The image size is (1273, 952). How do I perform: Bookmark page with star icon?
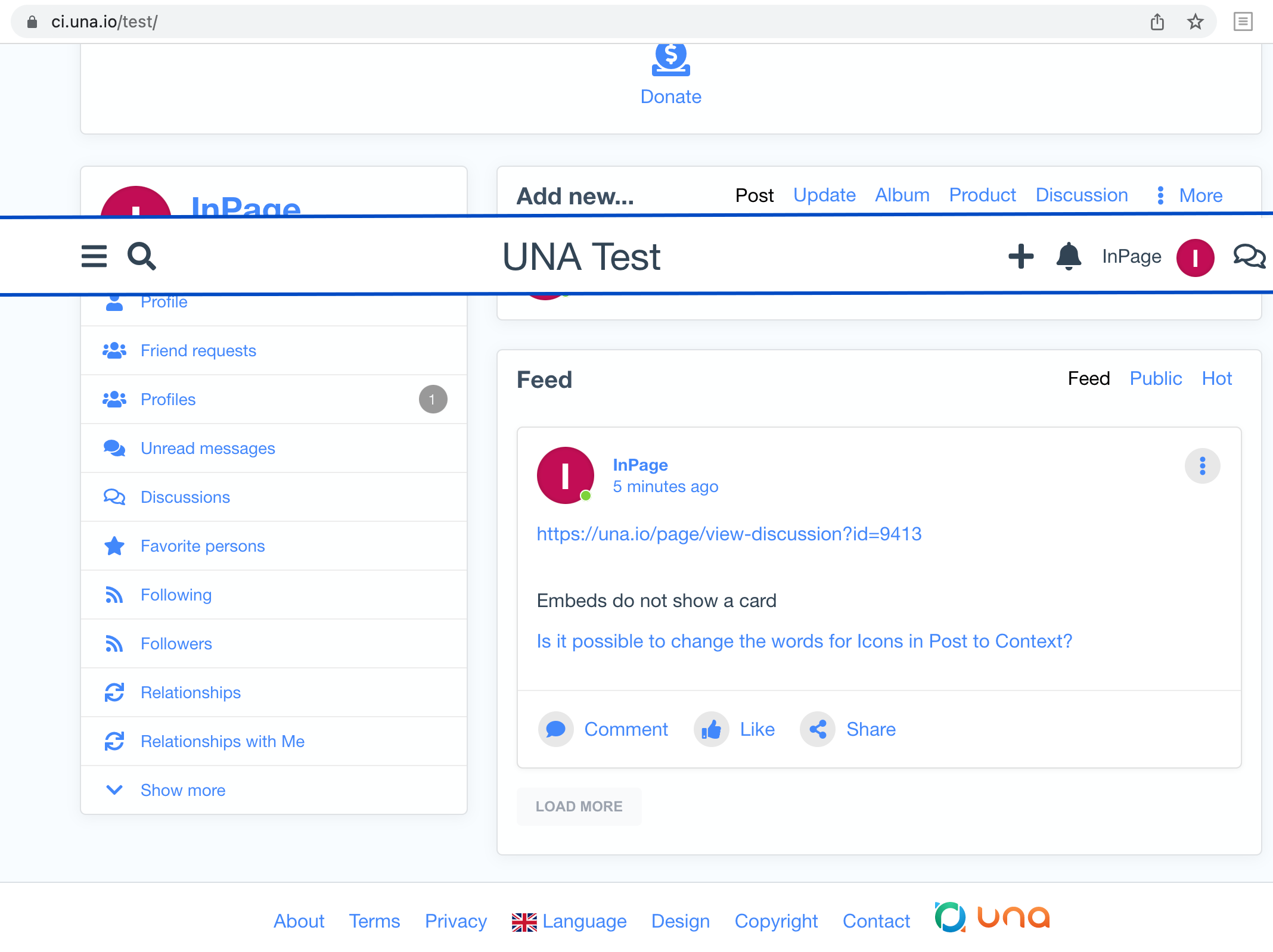1195,22
